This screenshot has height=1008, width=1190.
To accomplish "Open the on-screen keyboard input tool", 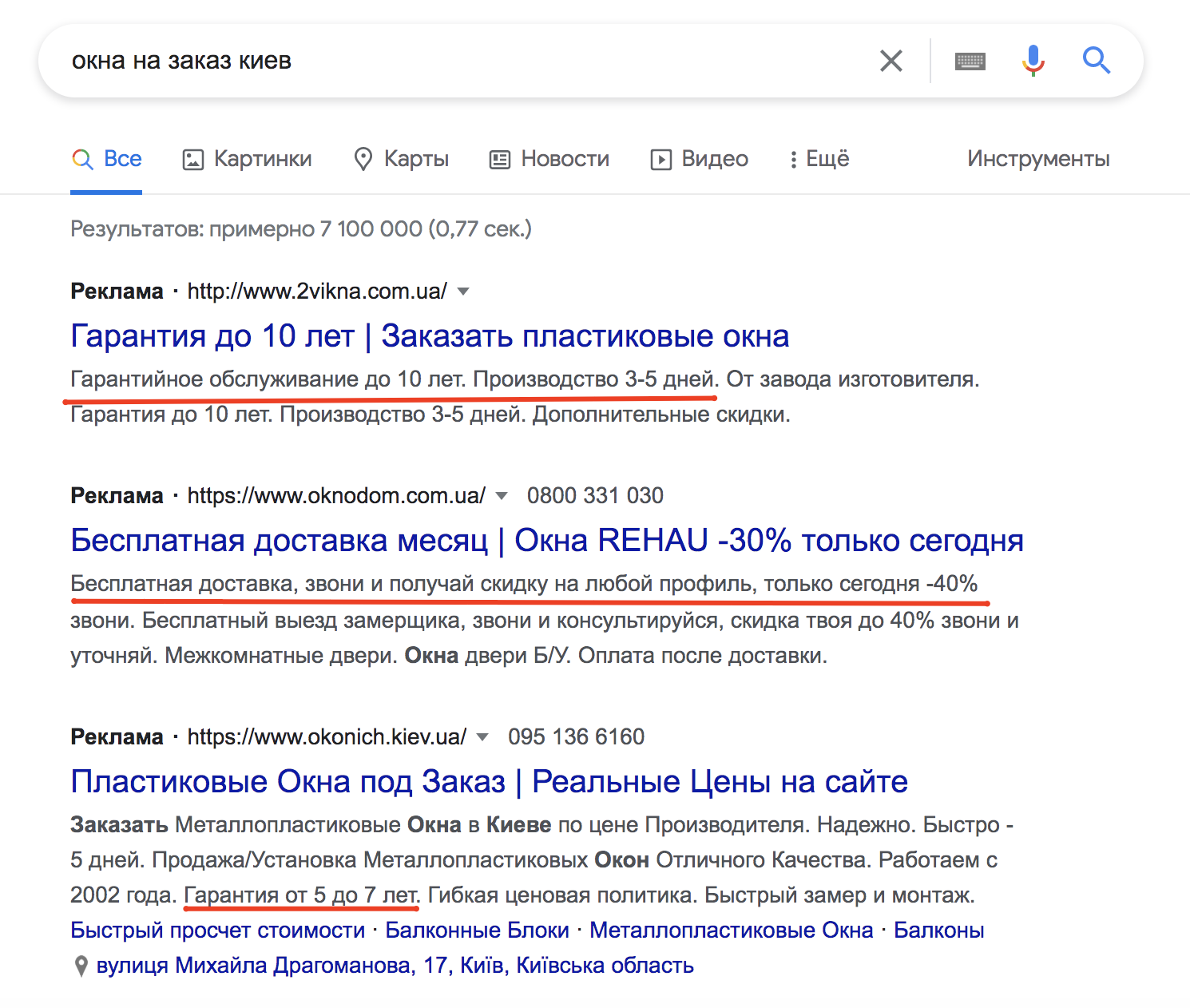I will [970, 61].
